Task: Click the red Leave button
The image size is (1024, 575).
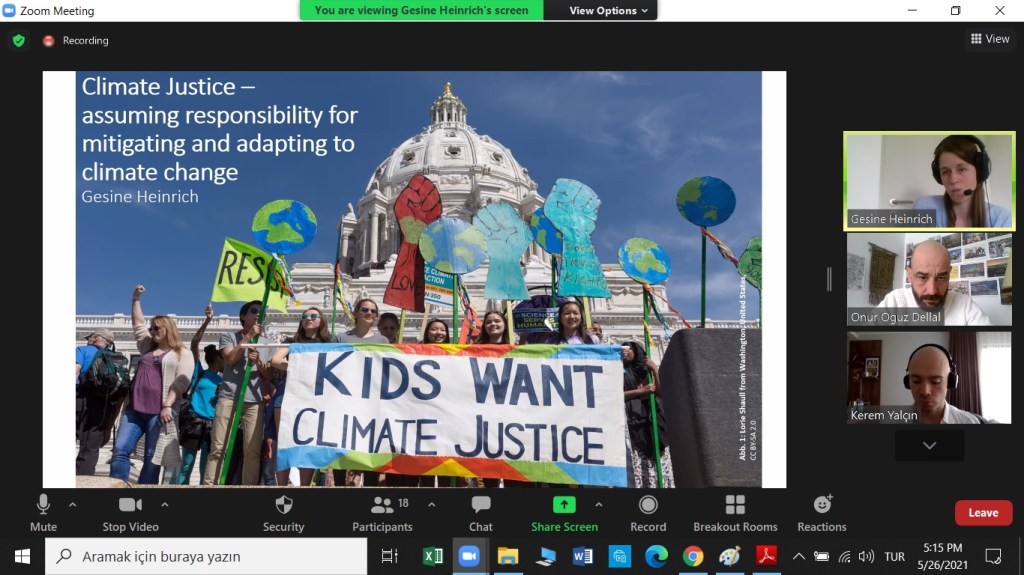Action: pyautogui.click(x=982, y=513)
